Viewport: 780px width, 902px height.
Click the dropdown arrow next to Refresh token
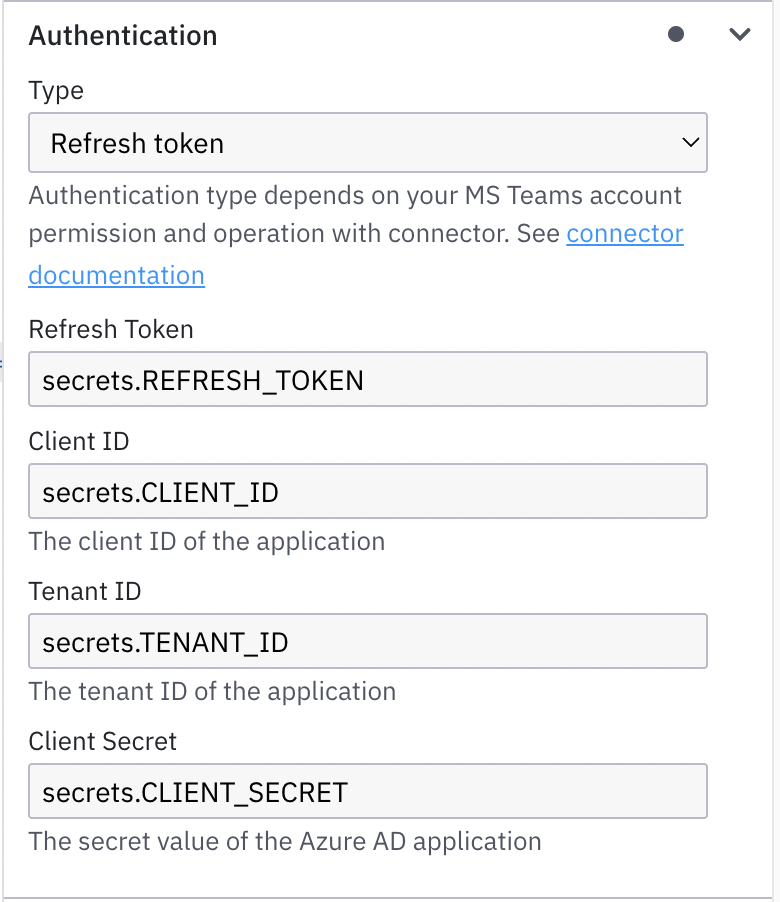click(x=690, y=143)
